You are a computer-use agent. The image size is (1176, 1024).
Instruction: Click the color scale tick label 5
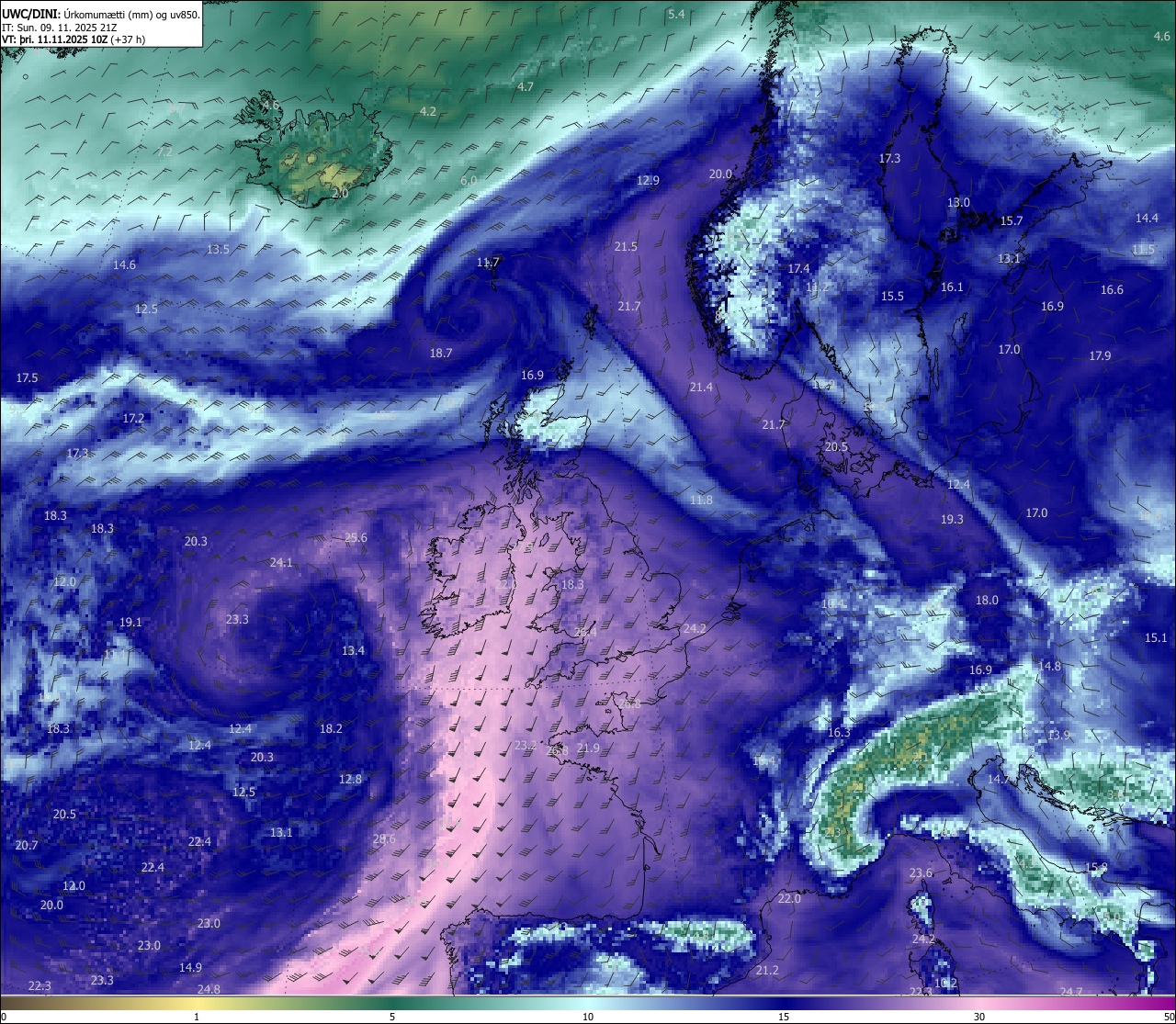[392, 1016]
